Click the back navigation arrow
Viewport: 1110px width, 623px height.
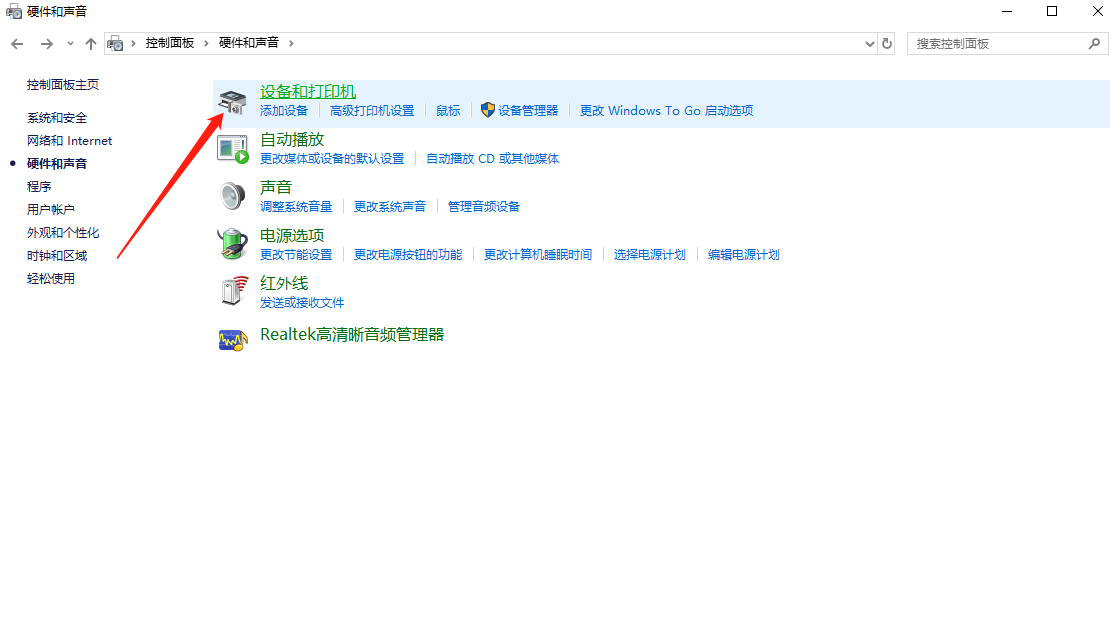pos(17,43)
